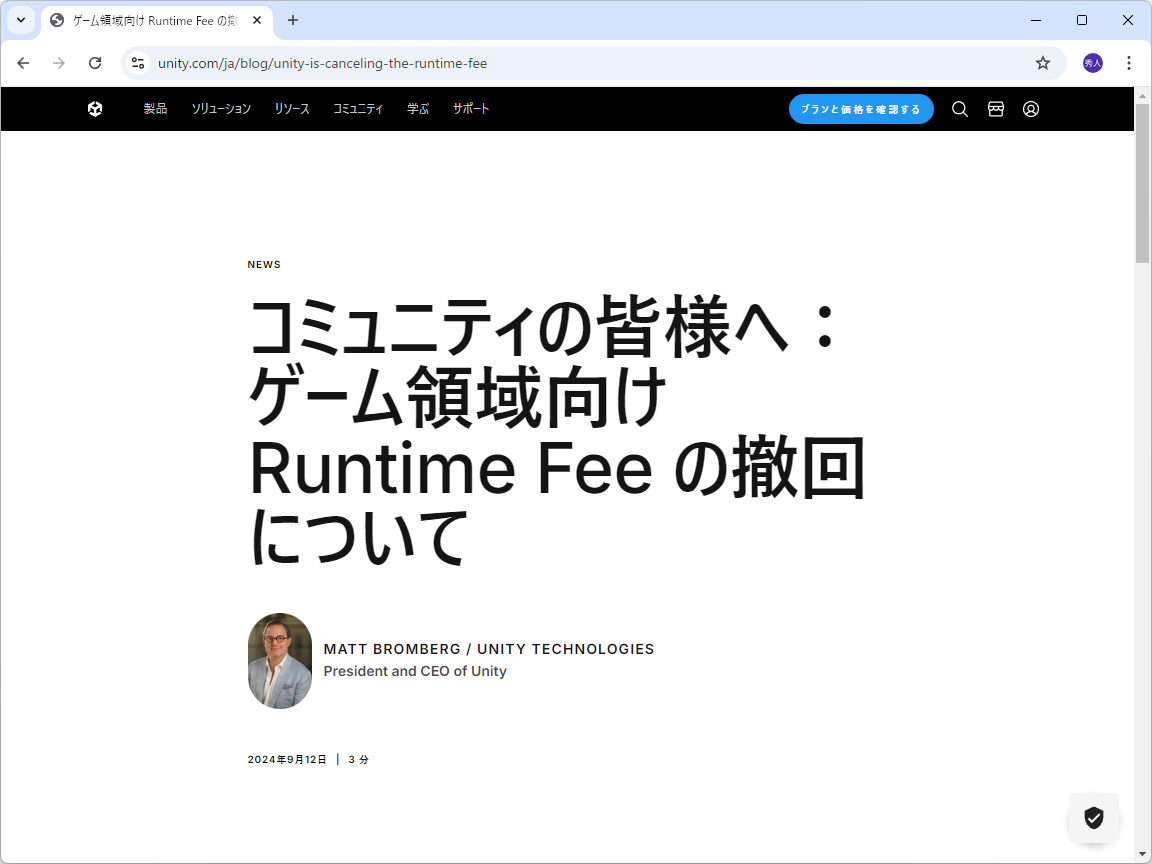The height and width of the screenshot is (864, 1152).
Task: Open a new tab with the plus icon
Action: (x=291, y=20)
